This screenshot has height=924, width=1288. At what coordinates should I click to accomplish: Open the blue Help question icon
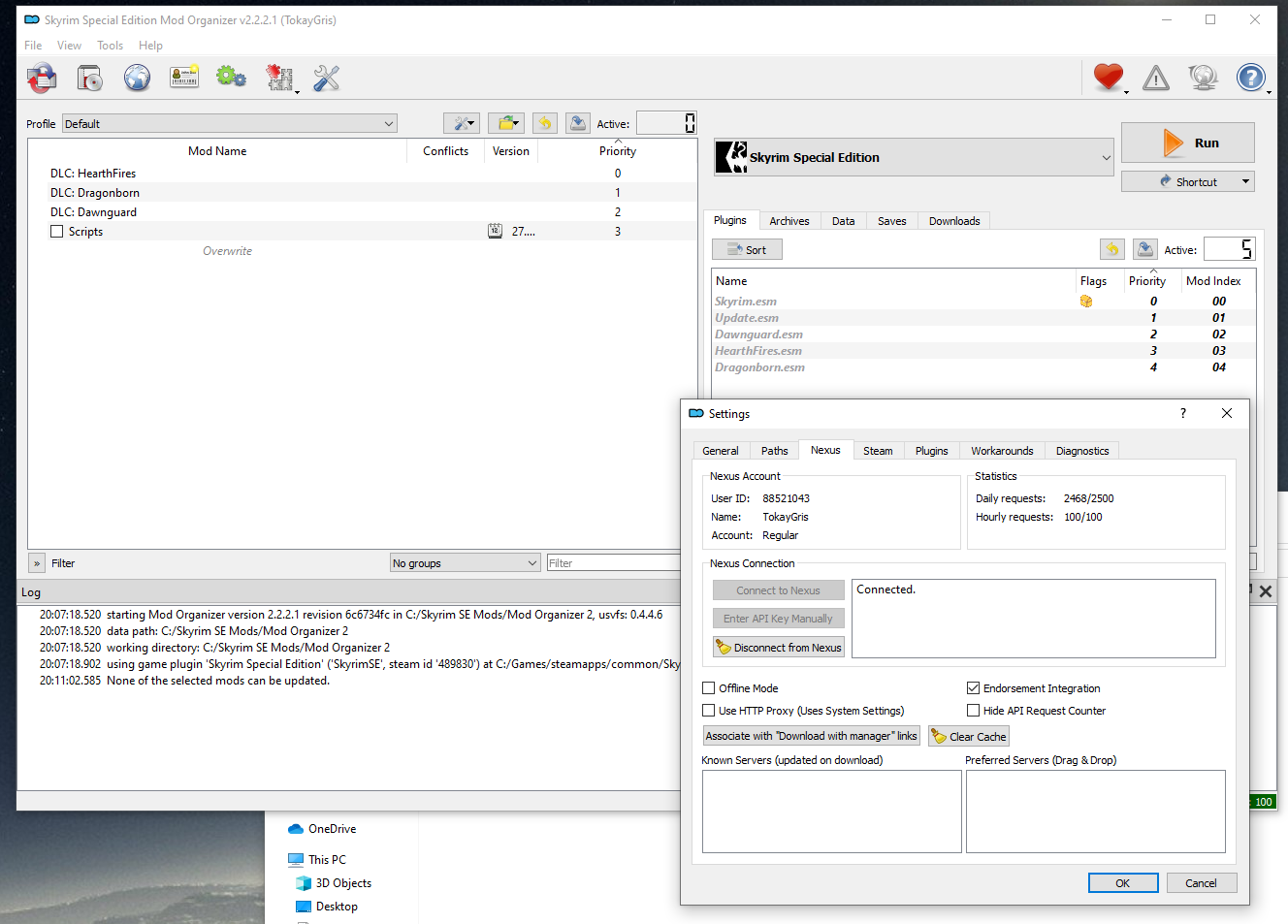(x=1251, y=78)
